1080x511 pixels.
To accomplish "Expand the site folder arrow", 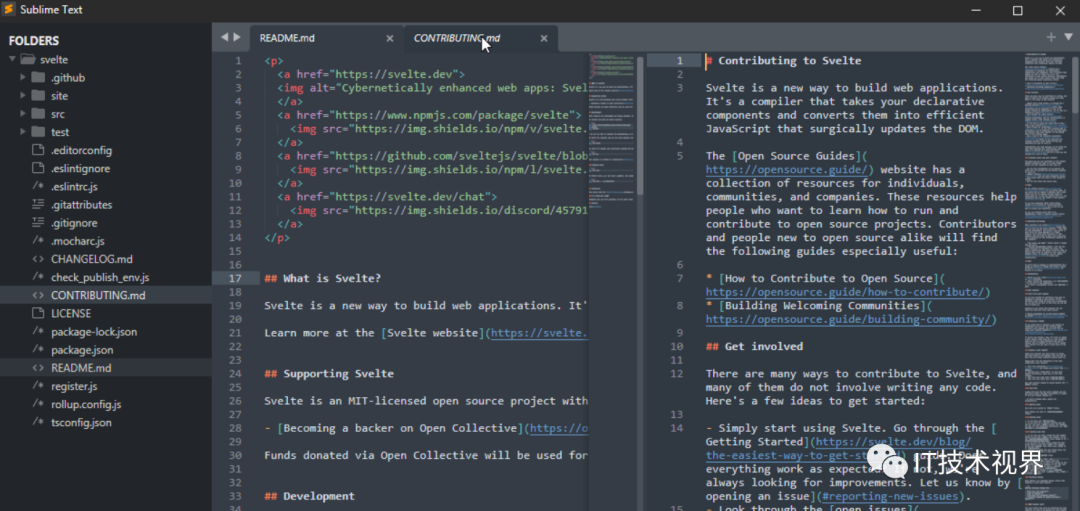I will (x=23, y=96).
